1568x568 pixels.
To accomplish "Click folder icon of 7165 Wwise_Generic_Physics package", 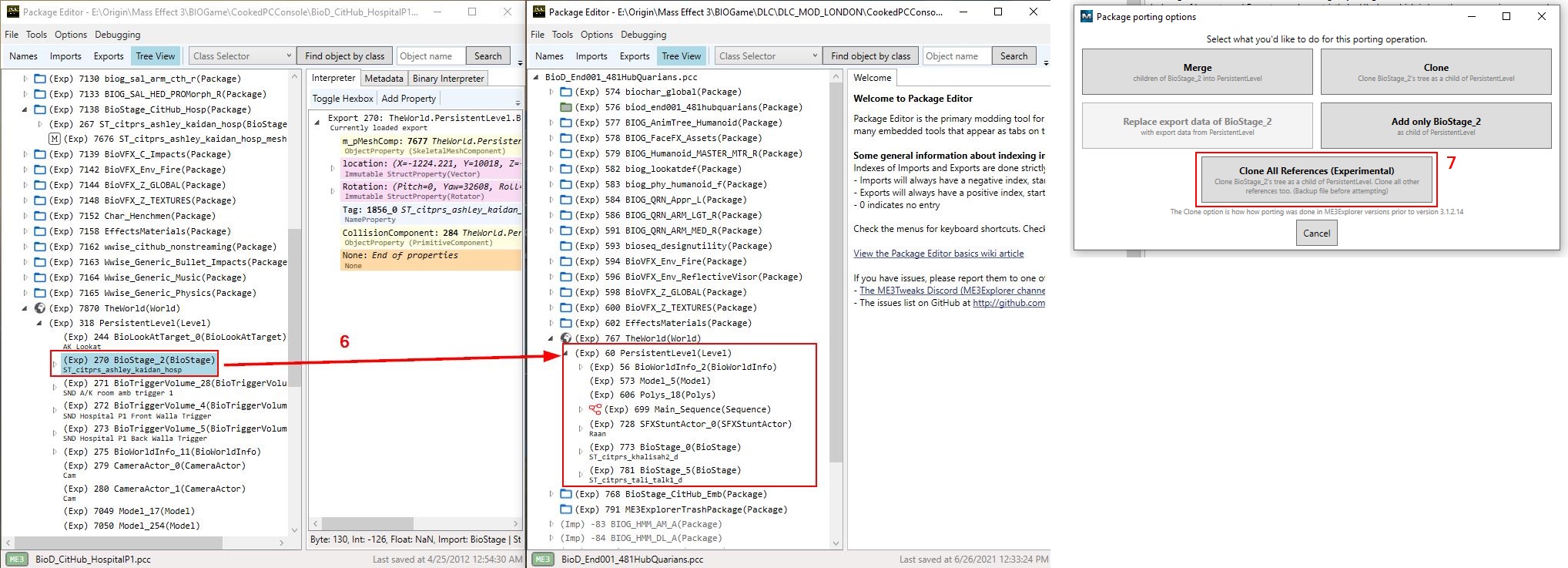I will click(40, 293).
